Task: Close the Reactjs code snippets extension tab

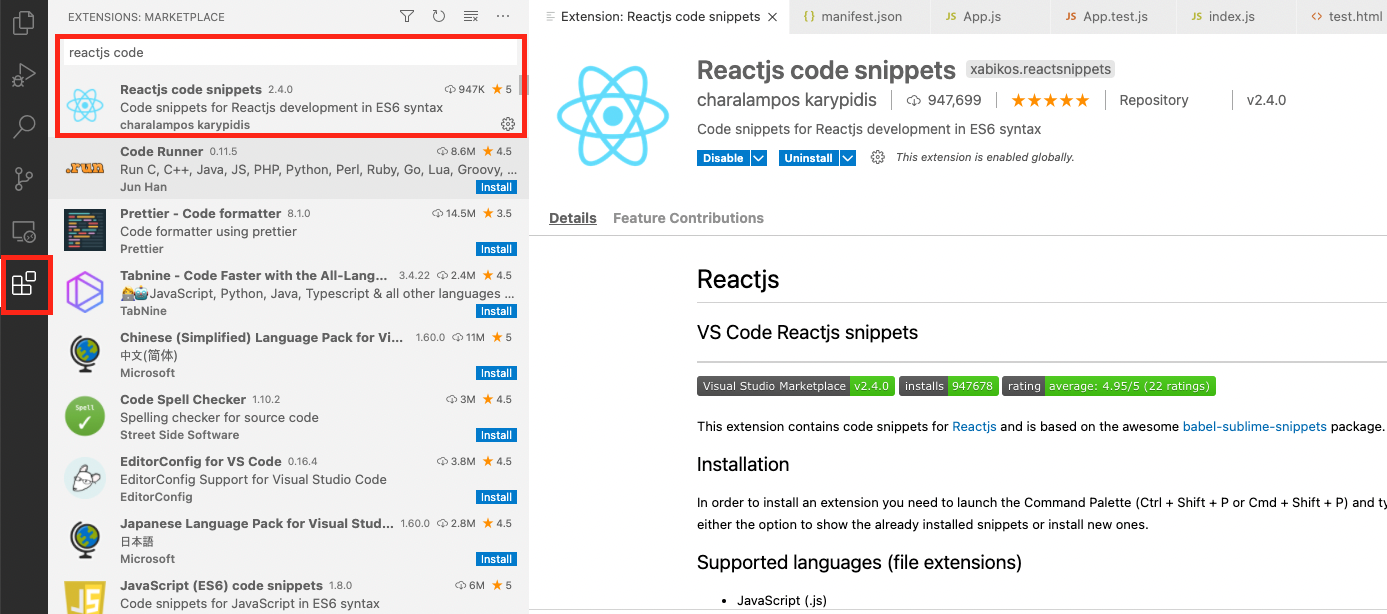Action: coord(771,17)
